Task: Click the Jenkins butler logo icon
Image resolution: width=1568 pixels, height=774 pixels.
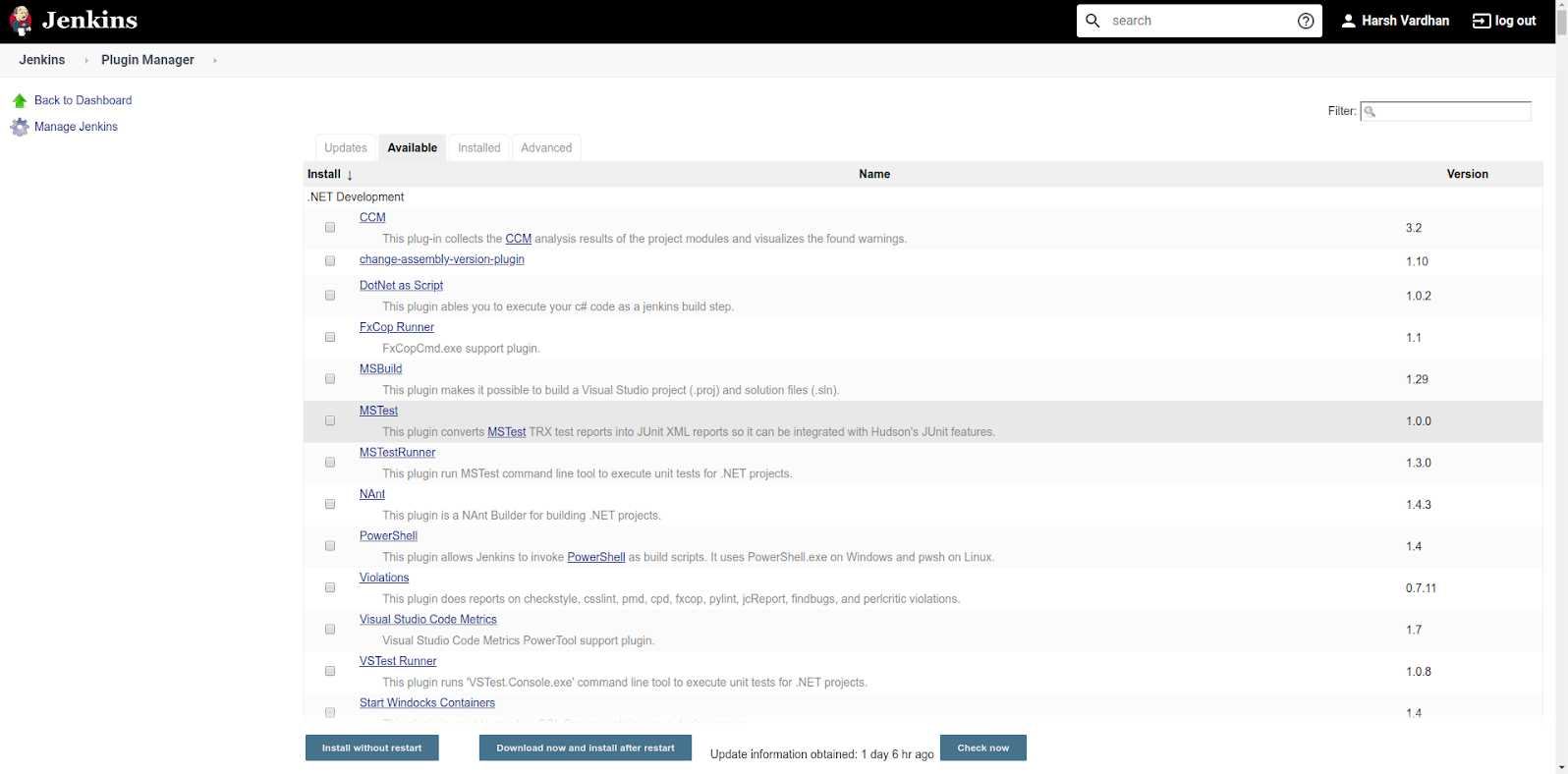Action: [x=21, y=21]
